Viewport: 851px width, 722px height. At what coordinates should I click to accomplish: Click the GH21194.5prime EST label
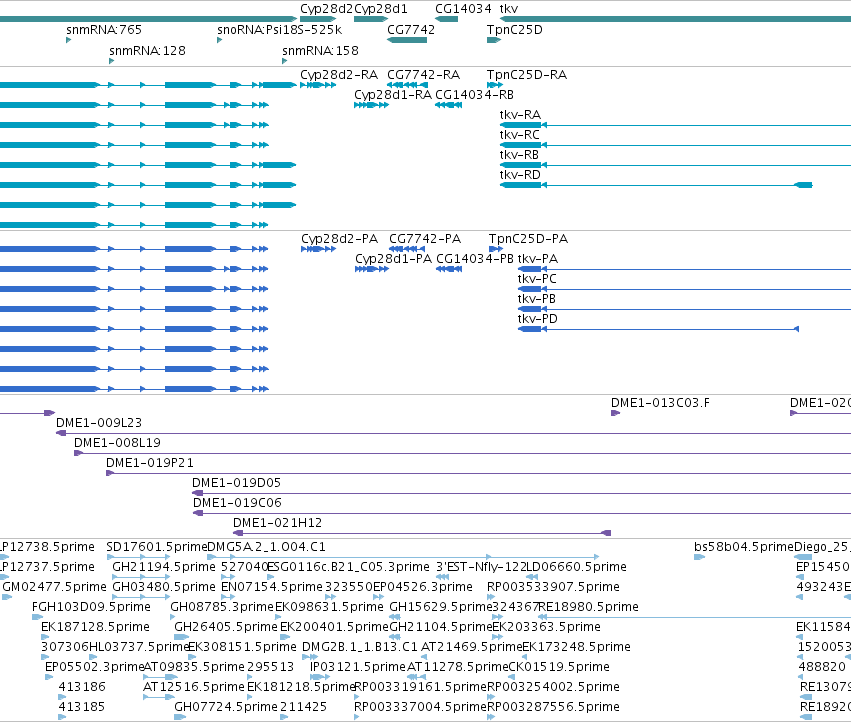point(164,567)
